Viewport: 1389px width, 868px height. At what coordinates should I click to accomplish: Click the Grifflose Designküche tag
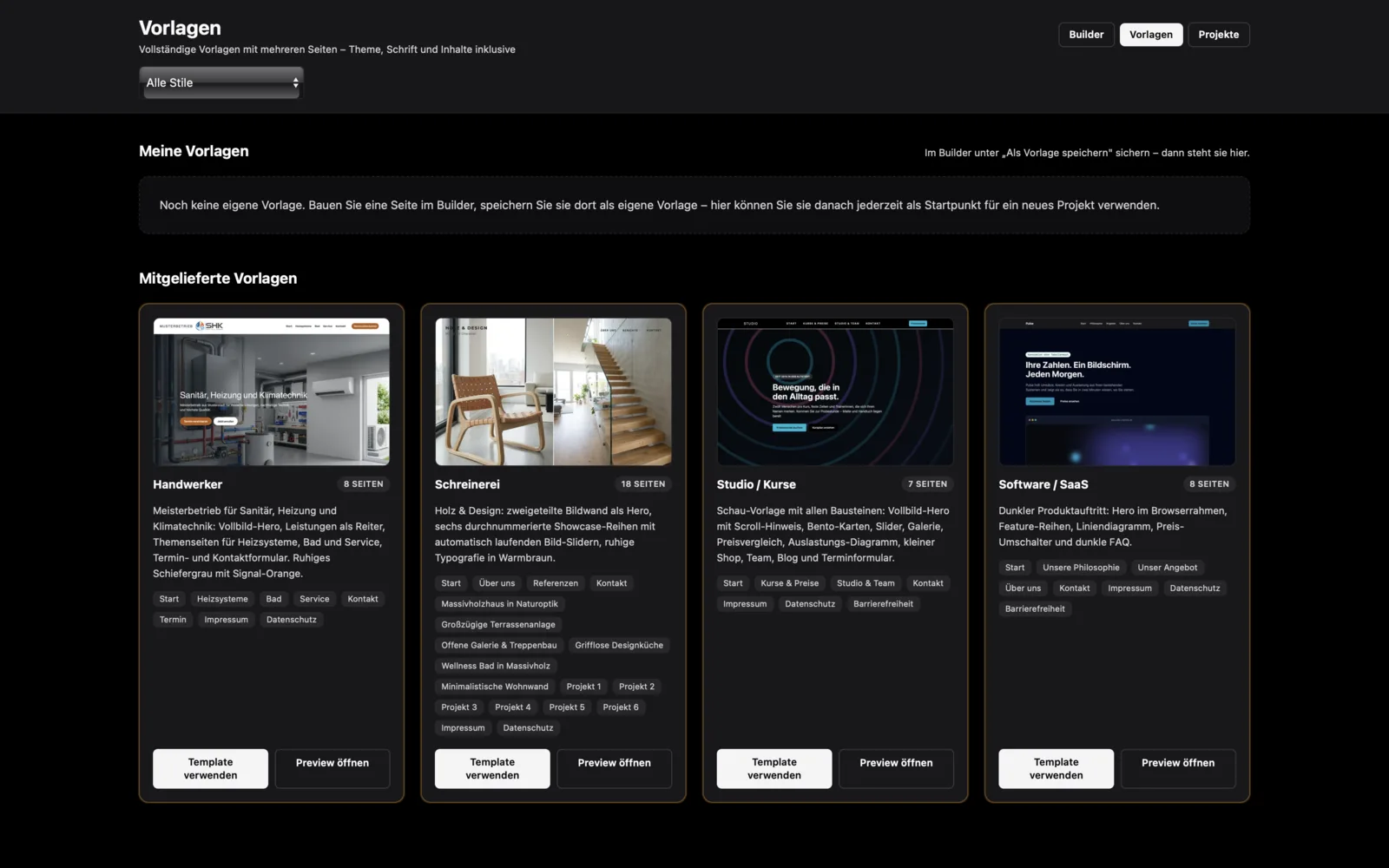(619, 646)
